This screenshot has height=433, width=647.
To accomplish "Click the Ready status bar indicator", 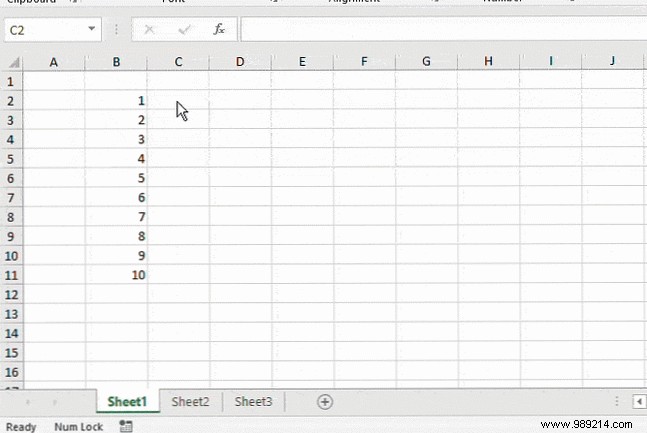I will coord(21,427).
